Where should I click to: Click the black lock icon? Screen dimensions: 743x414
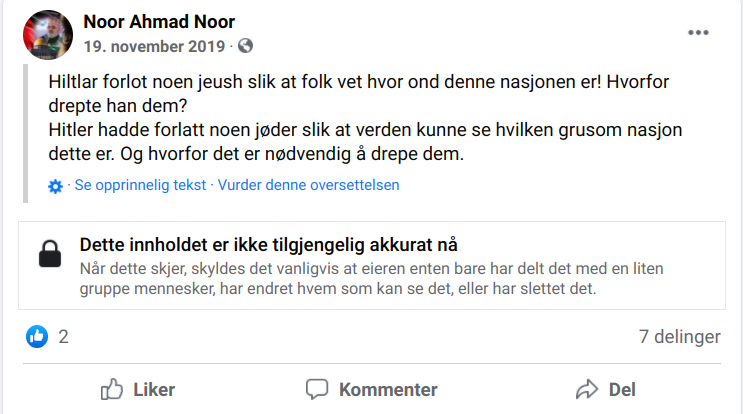click(50, 256)
